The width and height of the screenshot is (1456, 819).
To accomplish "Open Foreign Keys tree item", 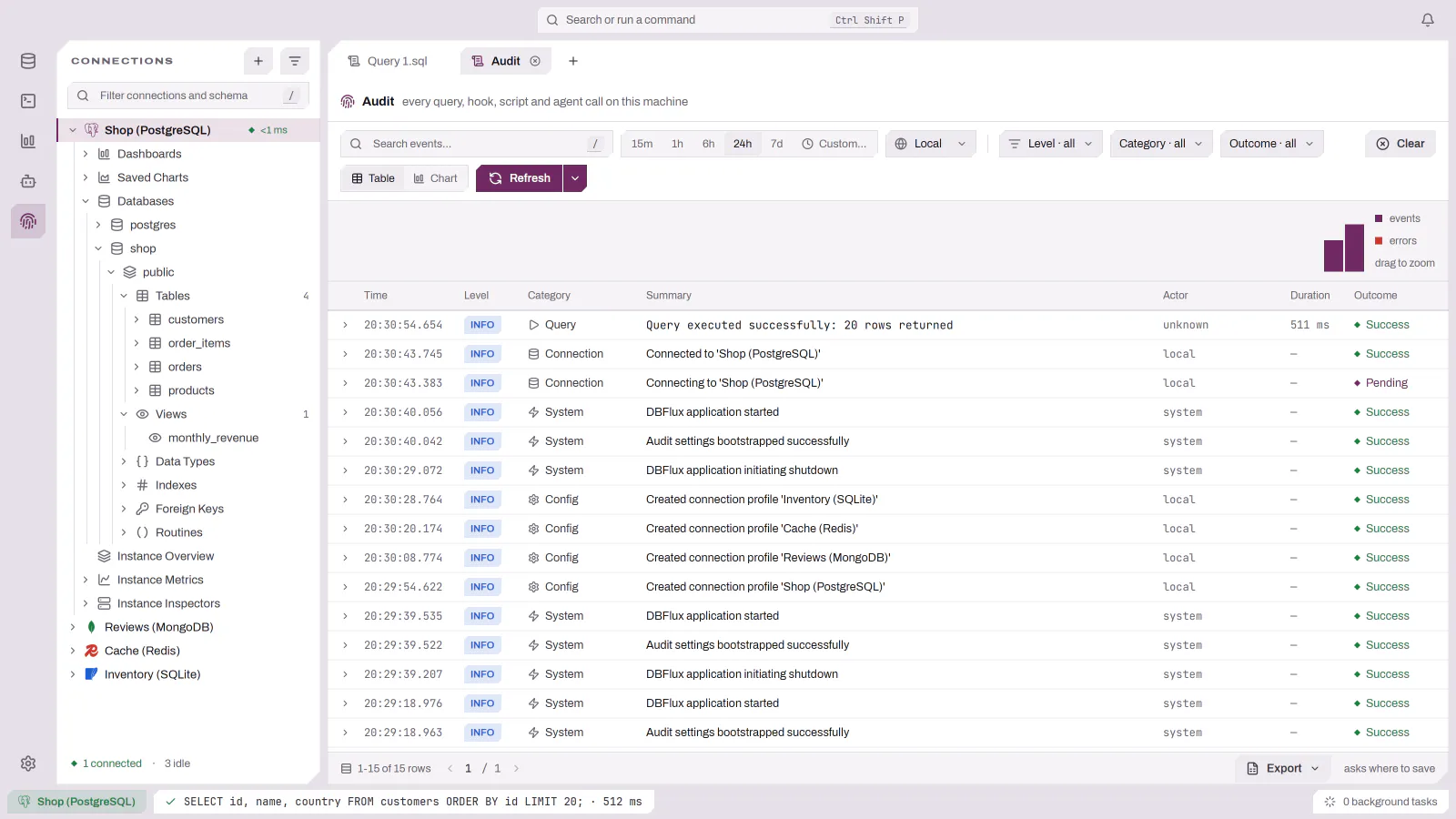I will [189, 509].
